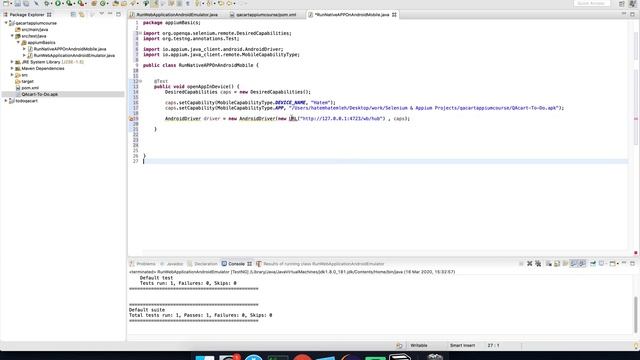Select pom.xml in Package Explorer
The height and width of the screenshot is (360, 640).
30,88
